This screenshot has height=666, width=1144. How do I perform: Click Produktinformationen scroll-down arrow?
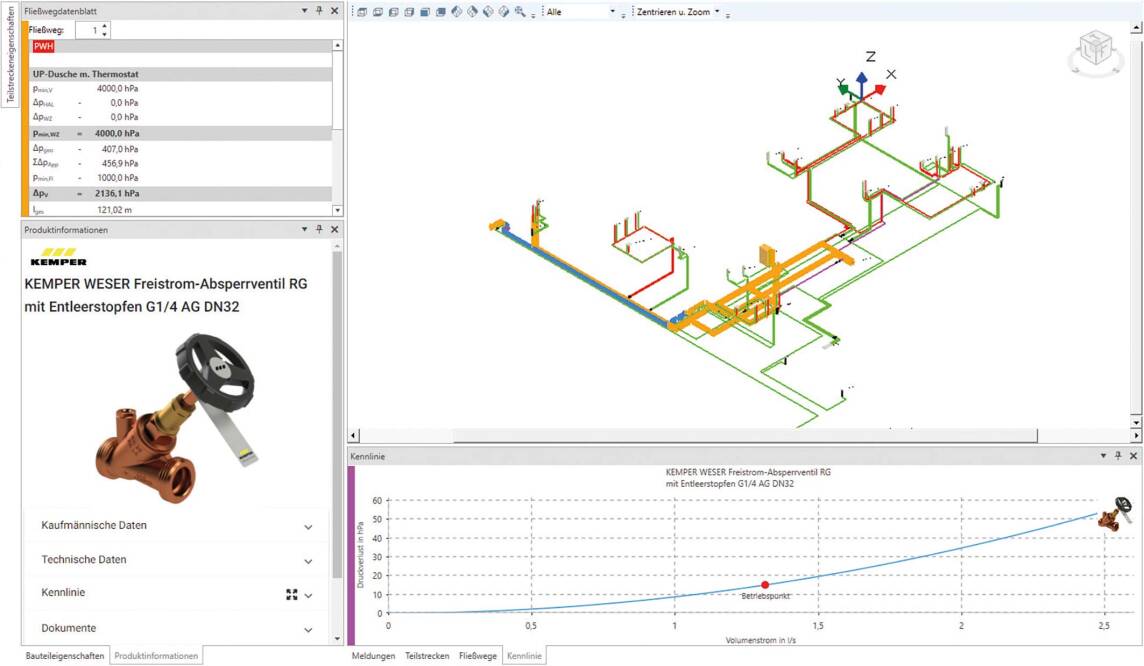(337, 638)
